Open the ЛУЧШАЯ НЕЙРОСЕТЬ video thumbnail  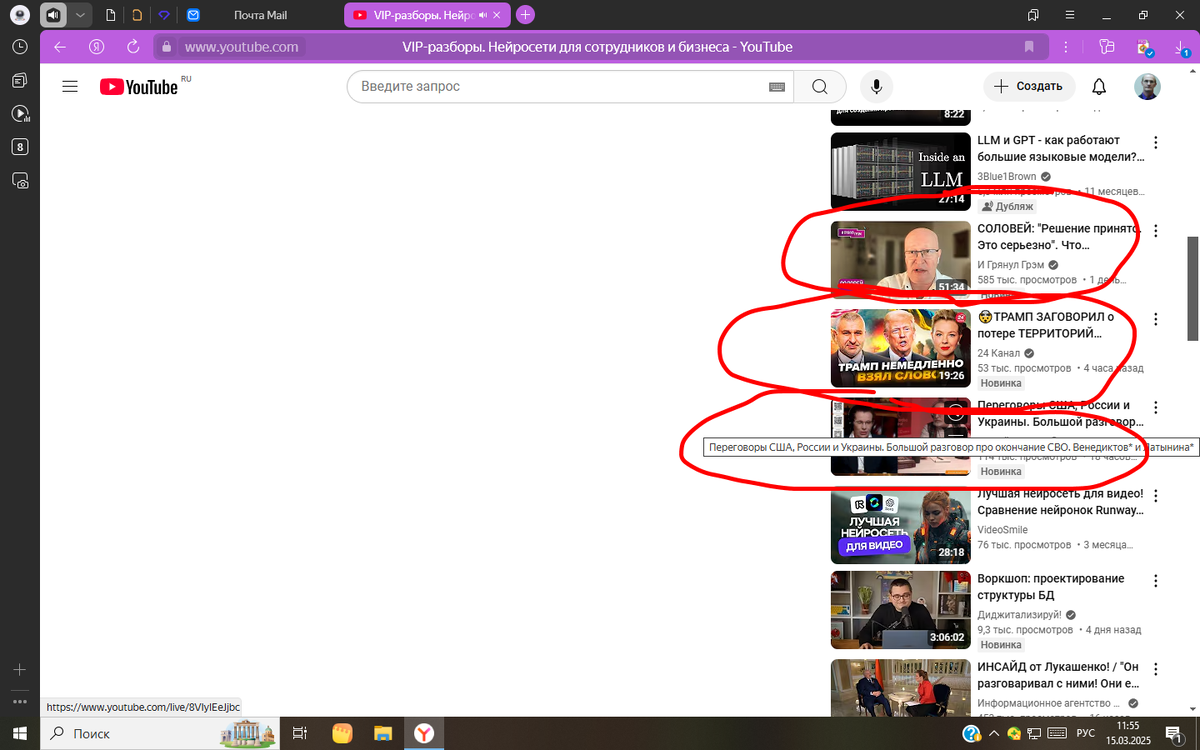pos(900,525)
